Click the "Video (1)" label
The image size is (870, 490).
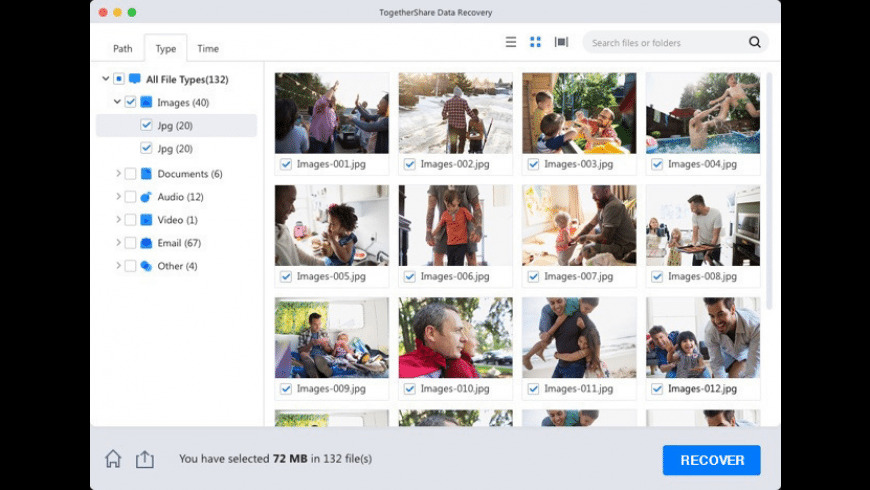click(178, 220)
